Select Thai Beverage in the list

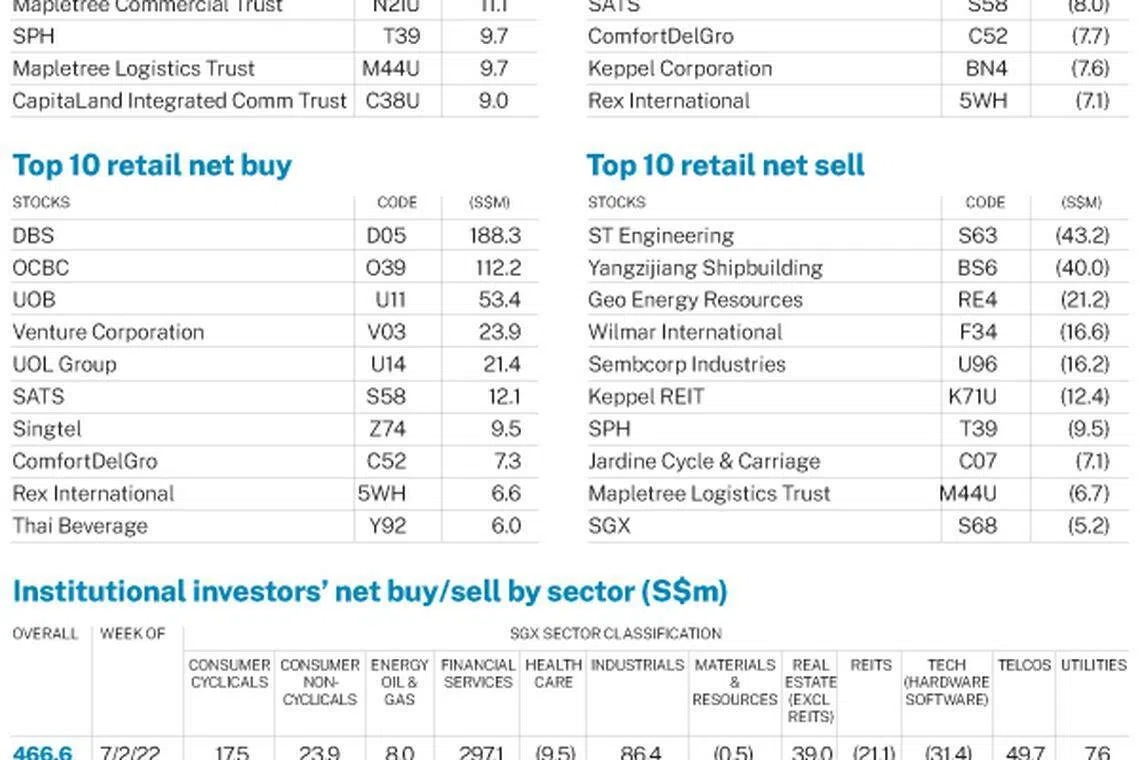pos(80,526)
